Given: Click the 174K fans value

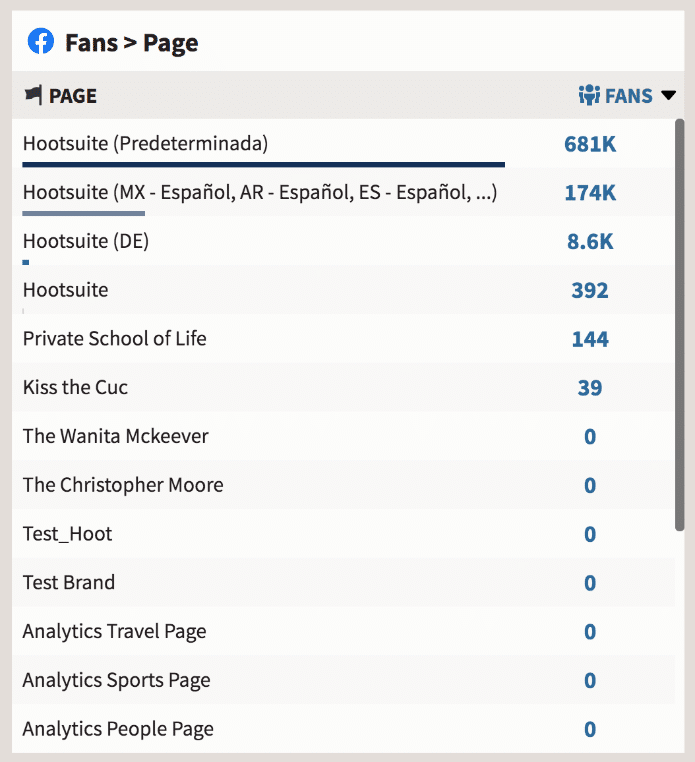Looking at the screenshot, I should tap(590, 193).
